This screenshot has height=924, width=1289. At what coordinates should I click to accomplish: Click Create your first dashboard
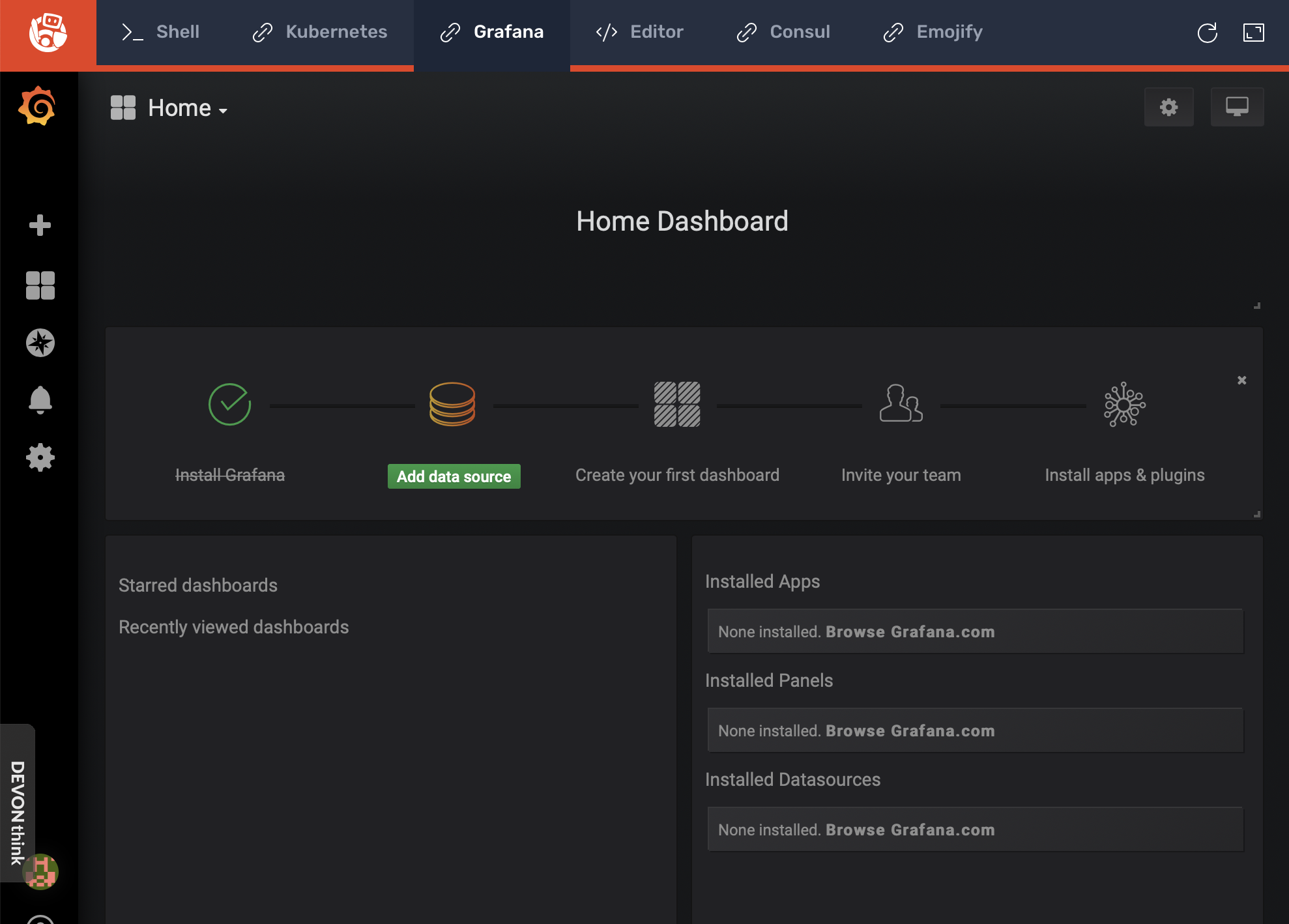pos(677,475)
